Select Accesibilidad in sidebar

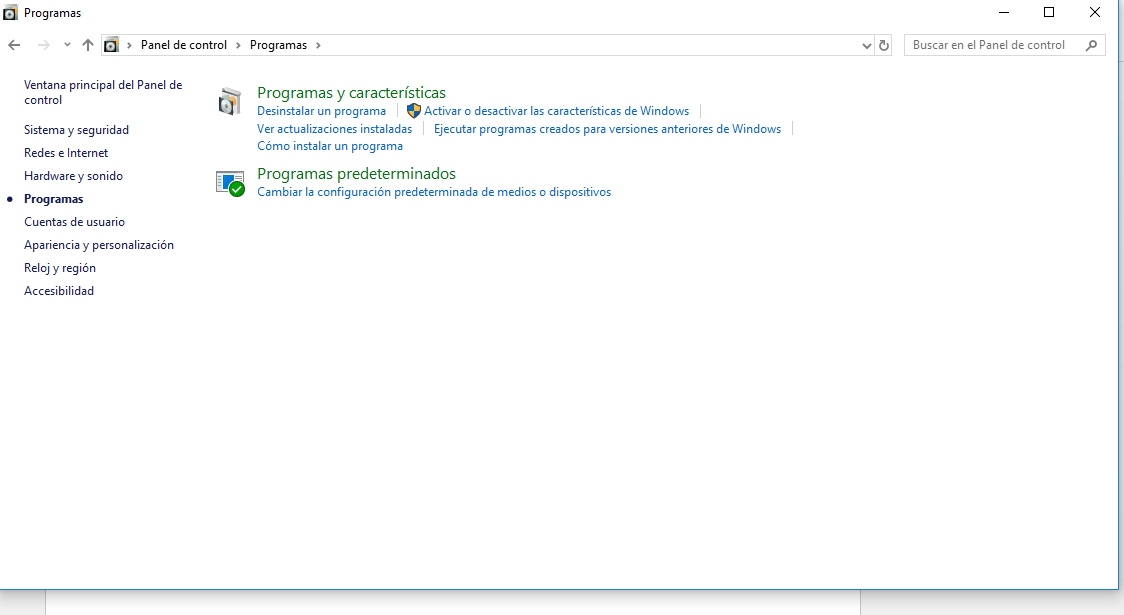(59, 290)
